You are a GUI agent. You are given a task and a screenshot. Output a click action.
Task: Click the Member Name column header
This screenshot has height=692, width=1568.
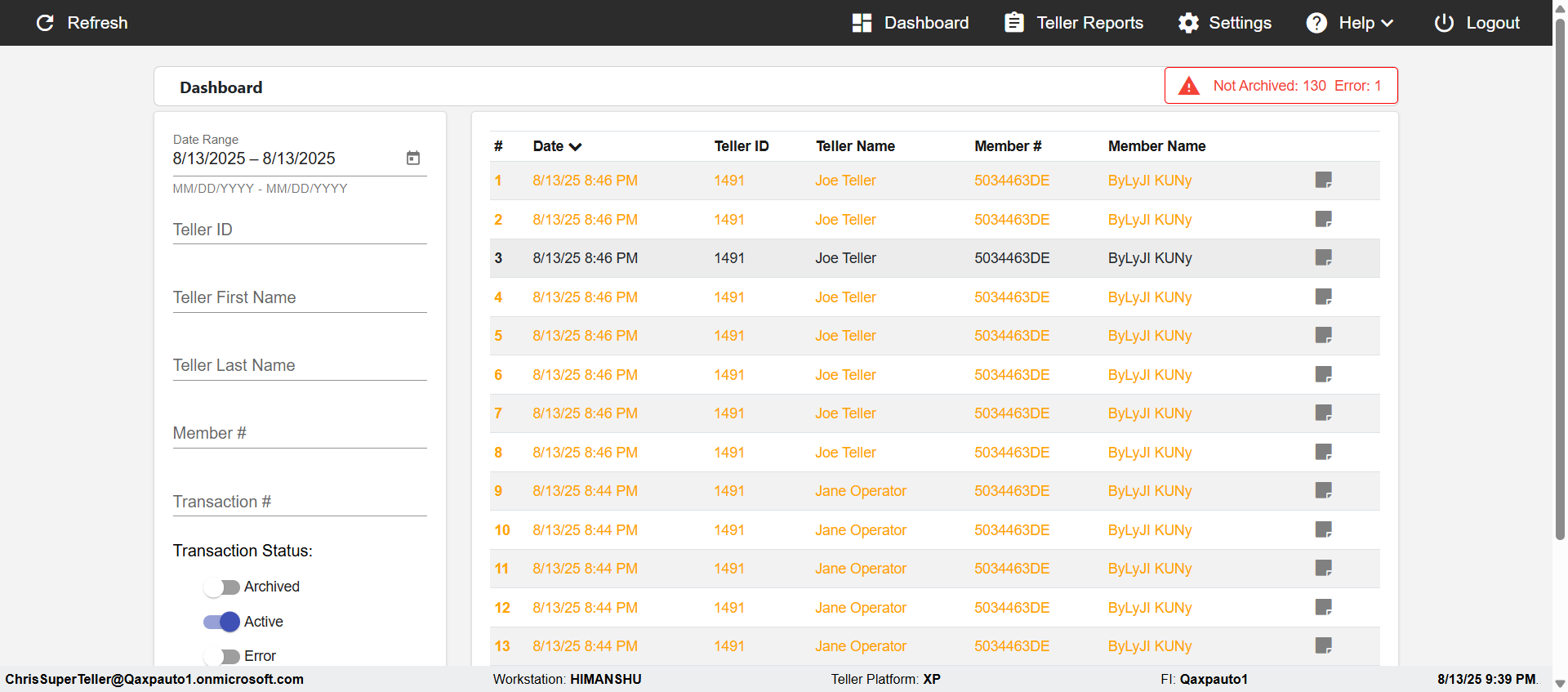click(x=1156, y=146)
